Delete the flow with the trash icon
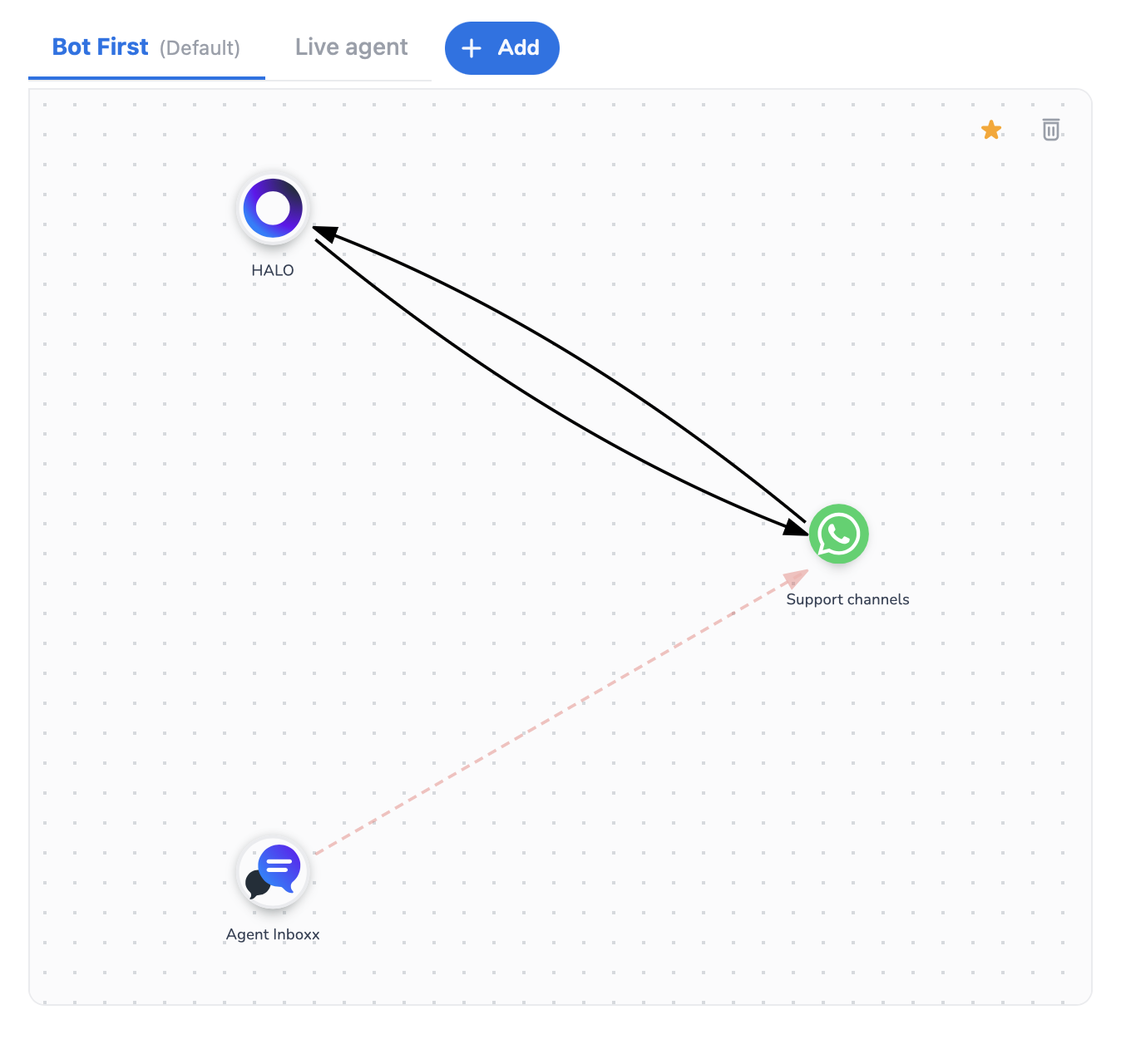Image resolution: width=1121 pixels, height=1064 pixels. click(1051, 130)
